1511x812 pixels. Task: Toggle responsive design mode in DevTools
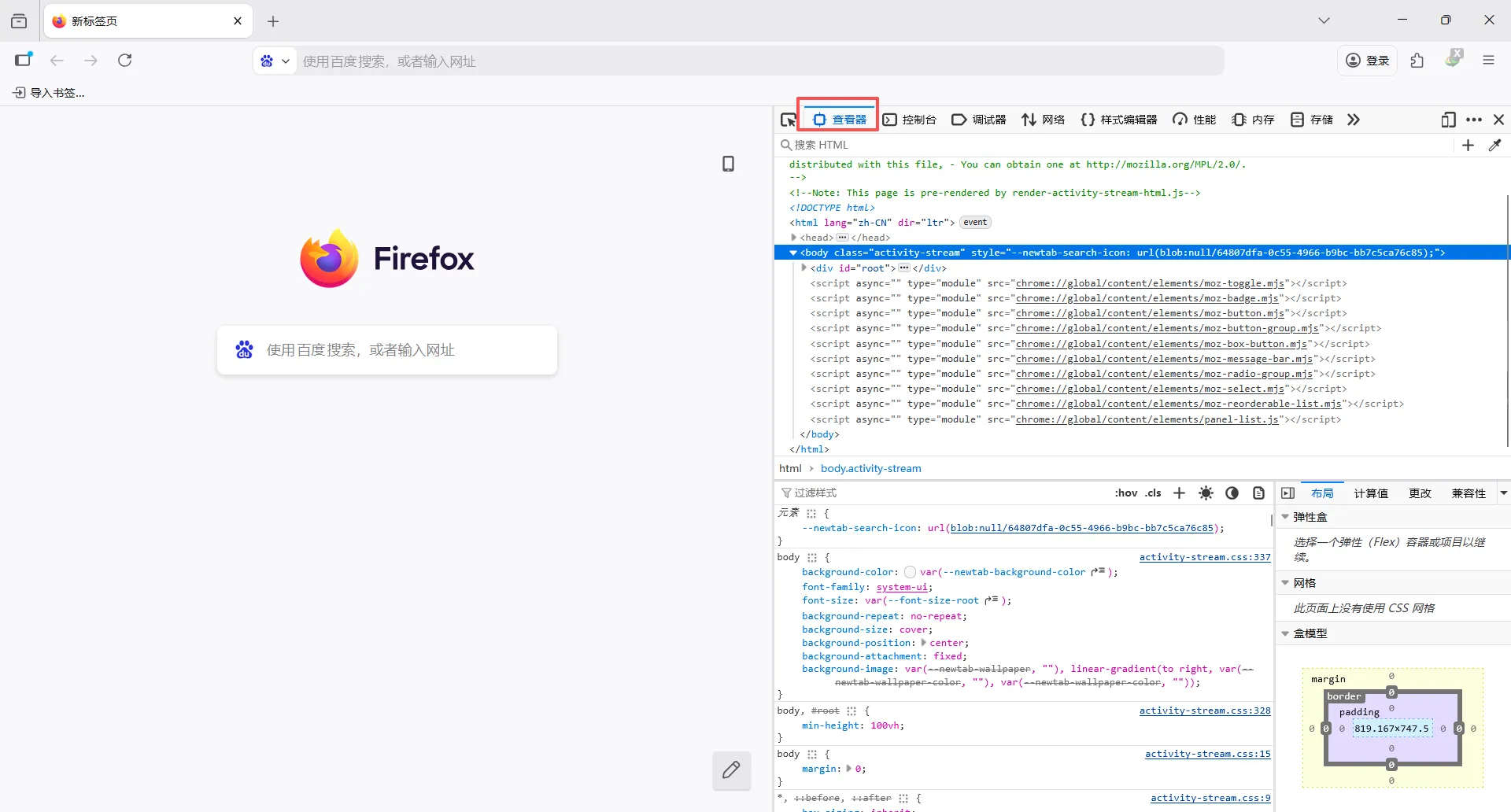point(1449,120)
